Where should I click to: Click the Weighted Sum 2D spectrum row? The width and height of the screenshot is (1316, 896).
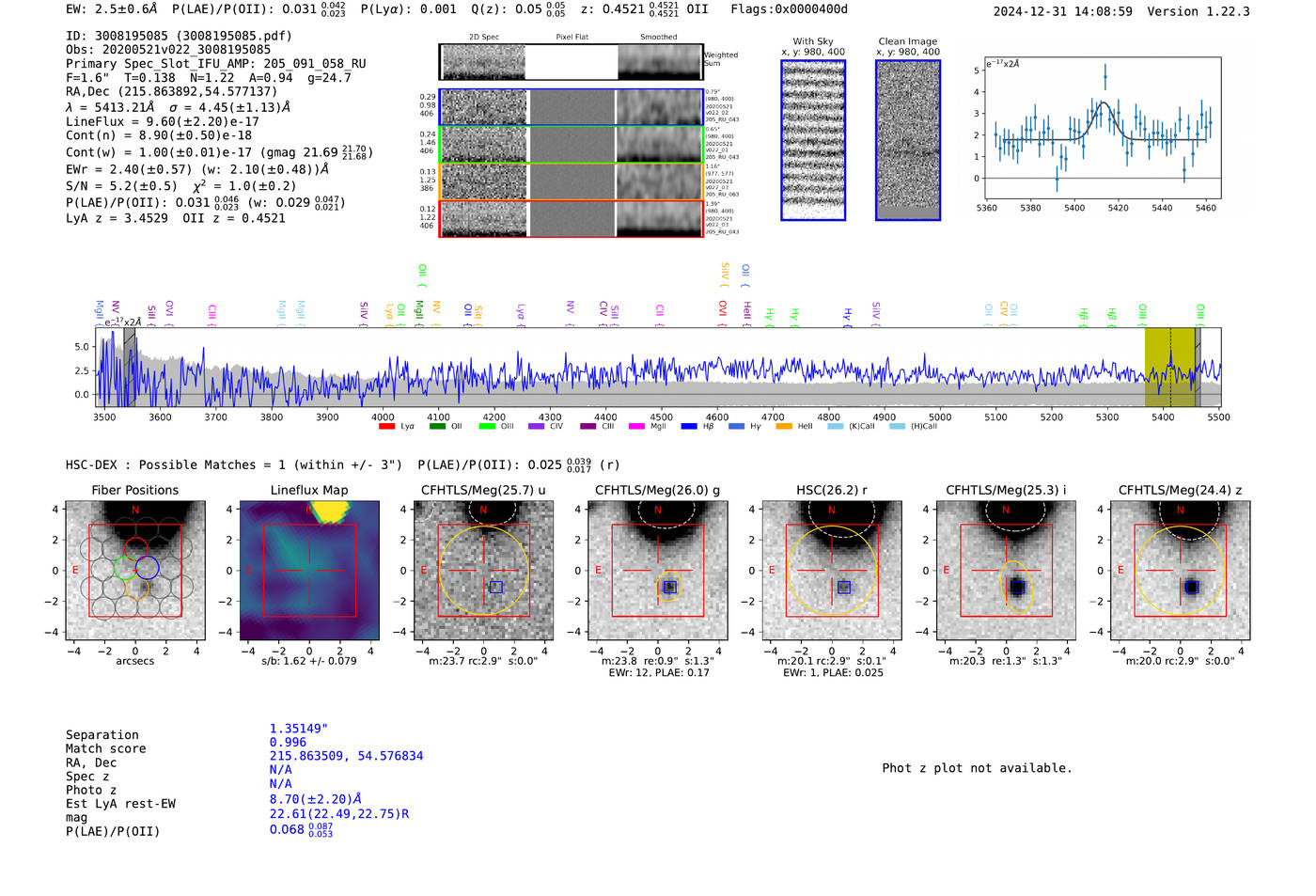[571, 62]
